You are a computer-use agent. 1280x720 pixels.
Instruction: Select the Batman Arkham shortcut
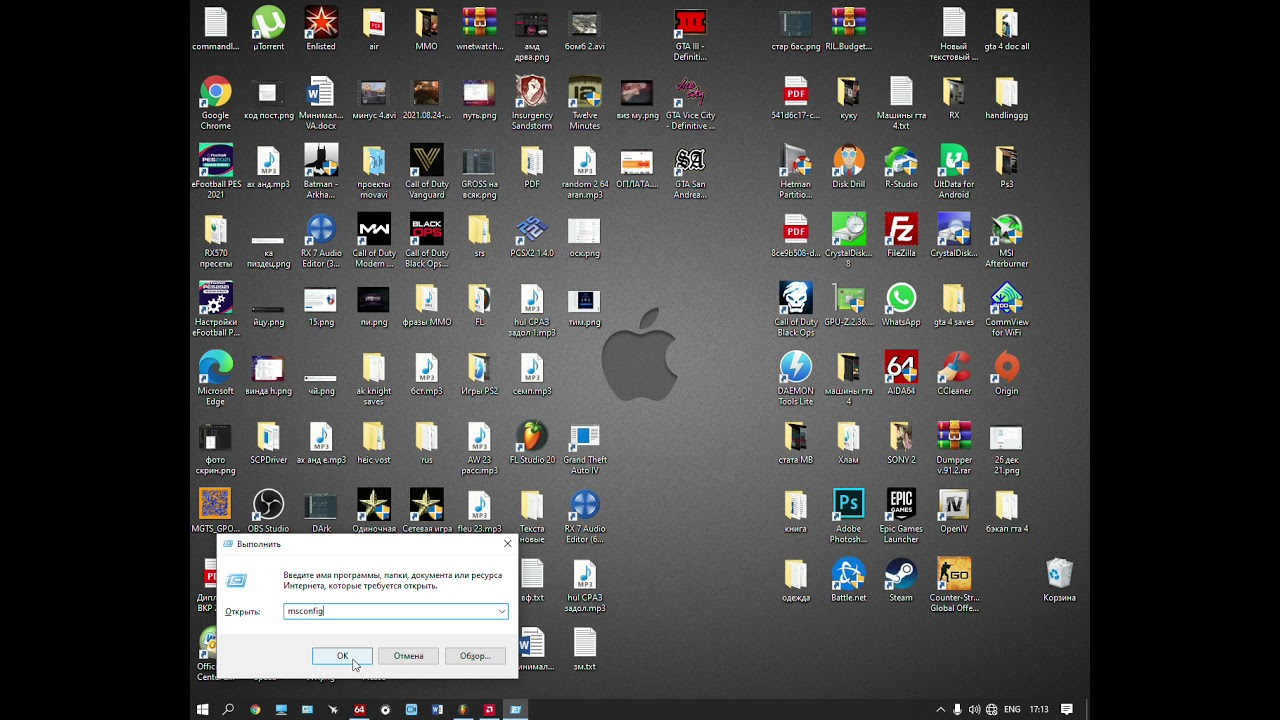pyautogui.click(x=321, y=172)
